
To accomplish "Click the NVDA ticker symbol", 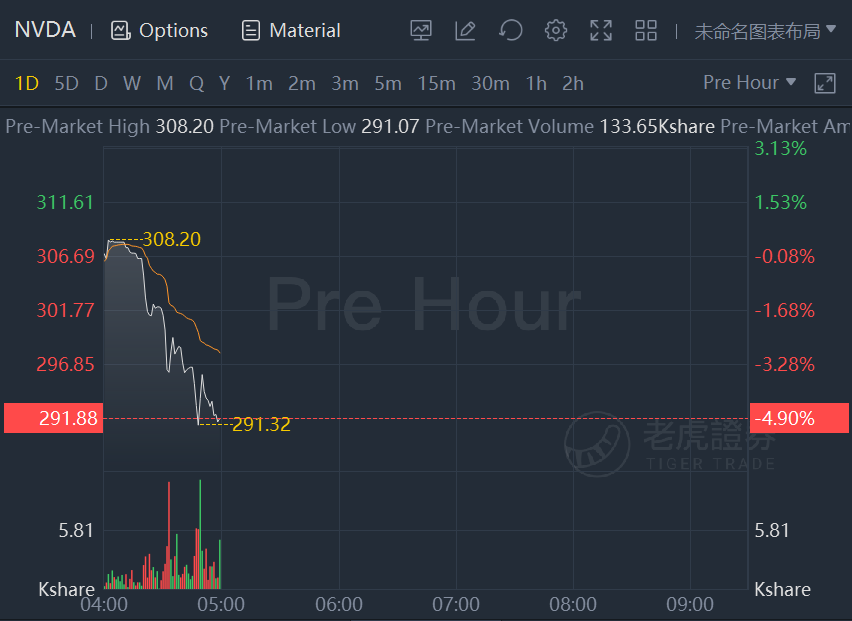I will pyautogui.click(x=45, y=30).
